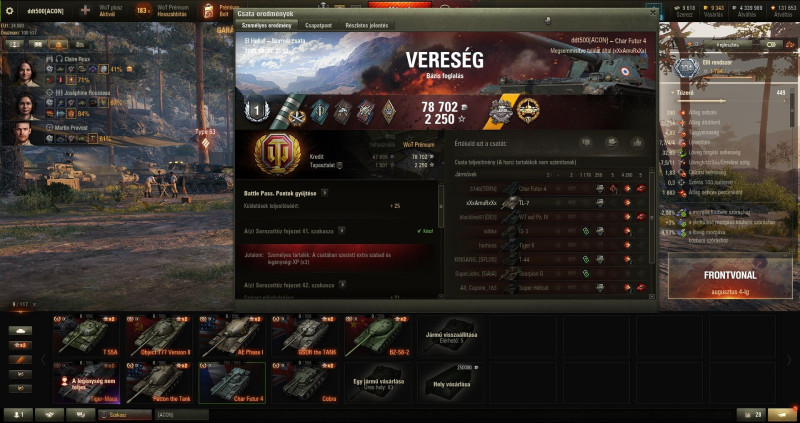800x423 pixels.
Task: Toggle the tank-type carousel filter button
Action: 20,331
